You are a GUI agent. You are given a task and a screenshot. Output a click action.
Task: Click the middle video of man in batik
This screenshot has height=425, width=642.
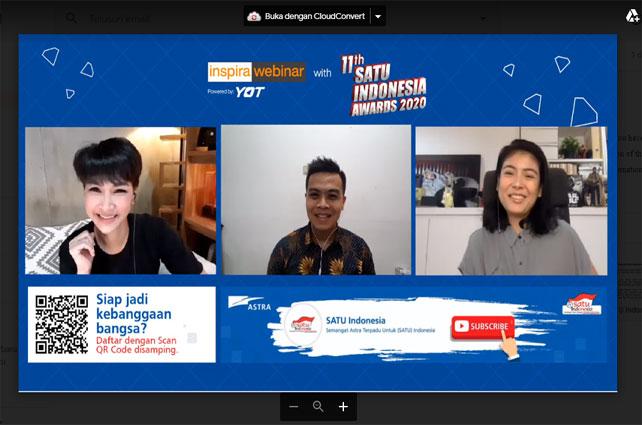click(x=316, y=200)
